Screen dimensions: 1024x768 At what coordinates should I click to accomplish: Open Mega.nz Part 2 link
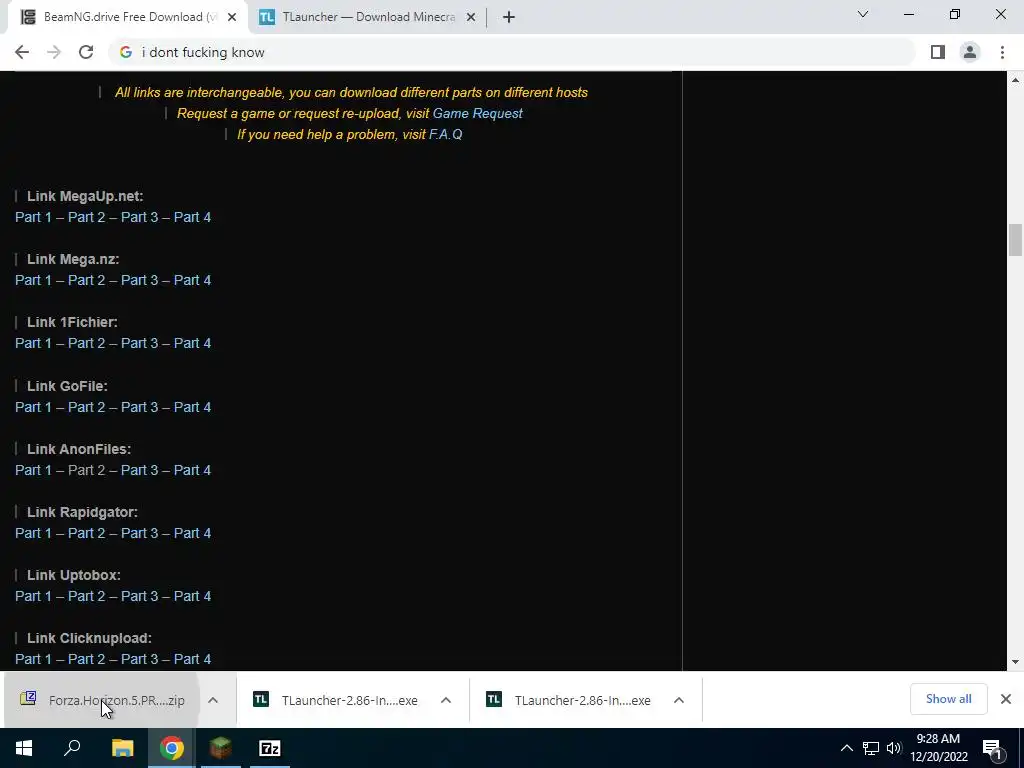[86, 280]
